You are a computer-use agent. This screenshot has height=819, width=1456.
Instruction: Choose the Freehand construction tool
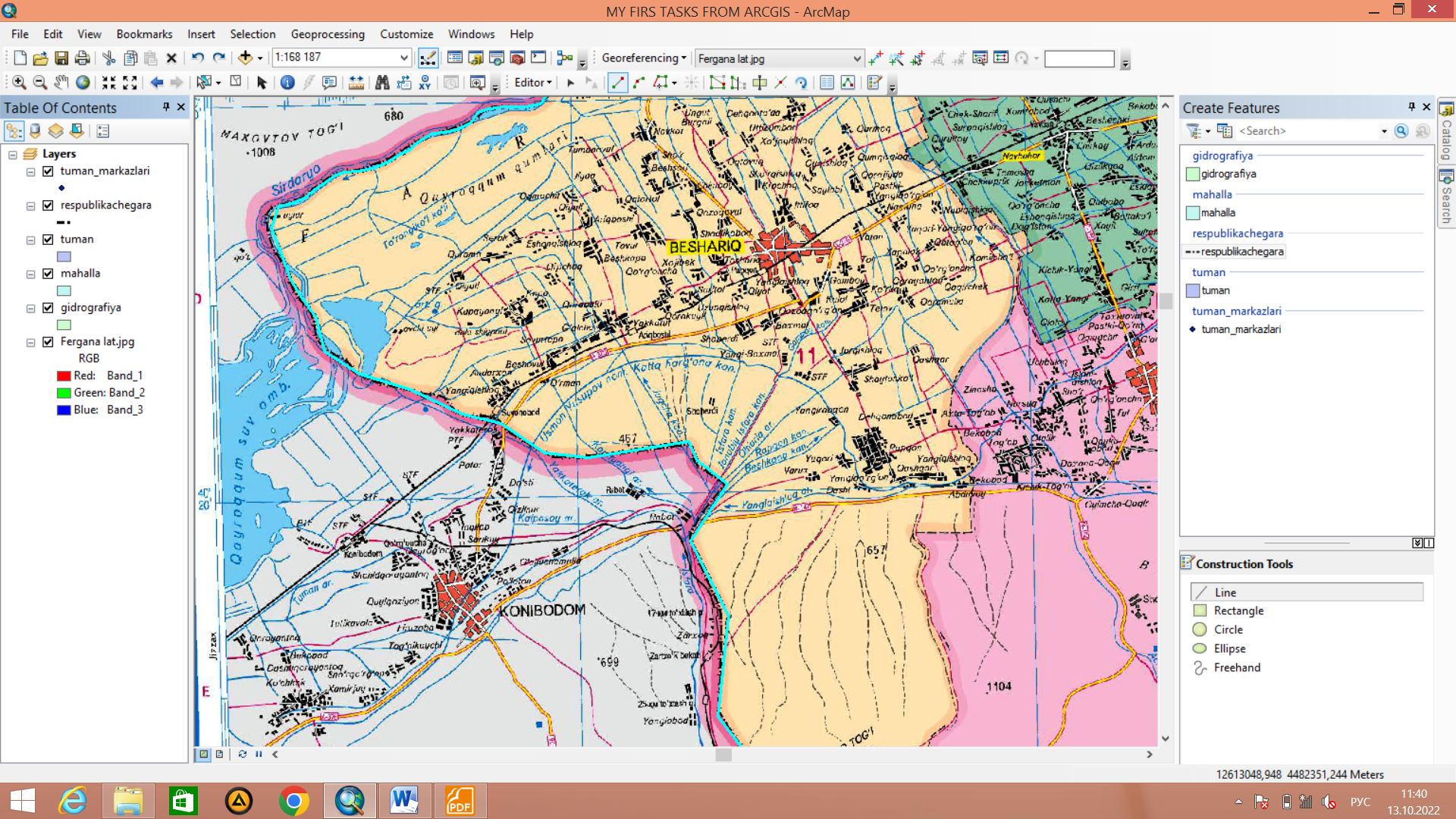click(1227, 668)
